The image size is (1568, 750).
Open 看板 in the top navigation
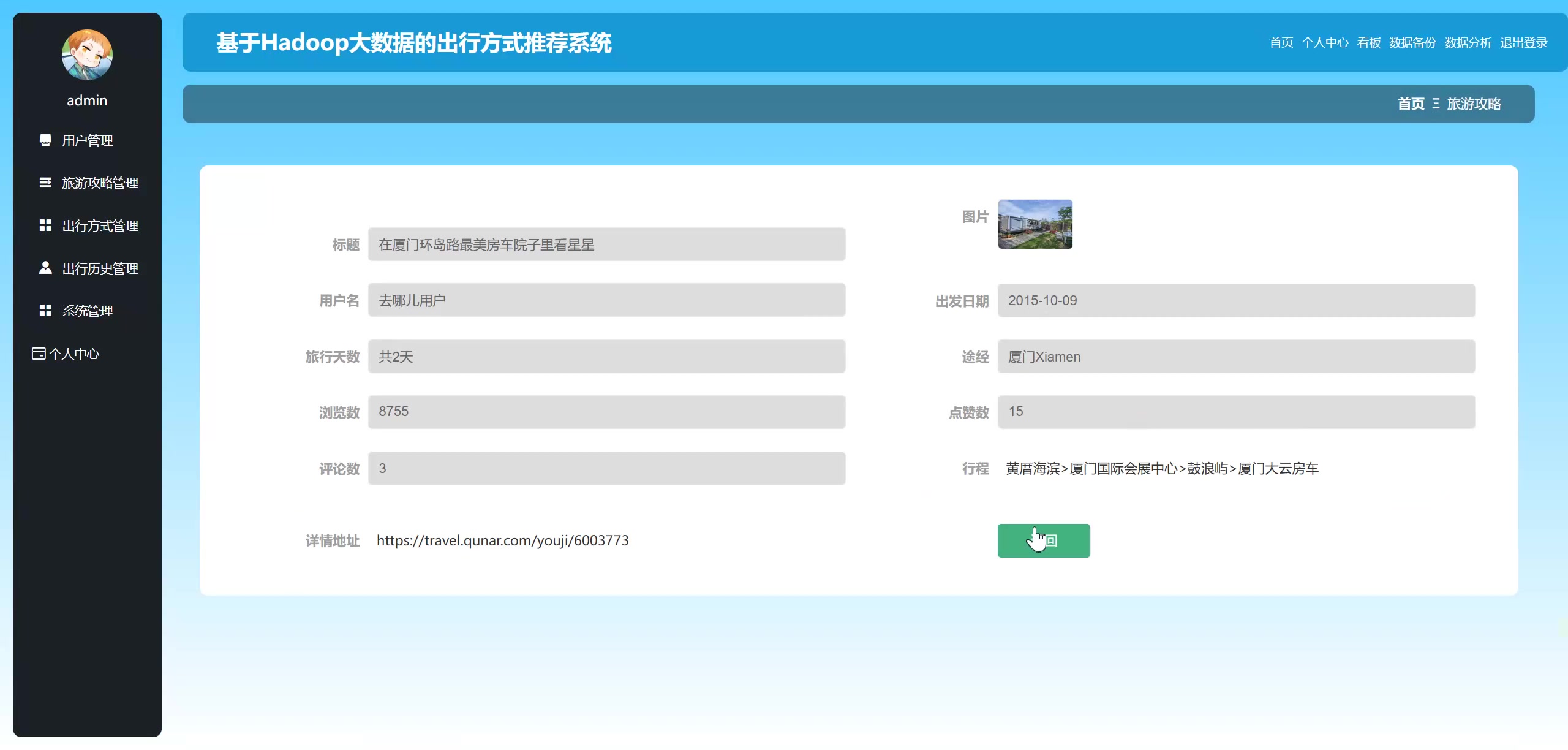[1369, 42]
